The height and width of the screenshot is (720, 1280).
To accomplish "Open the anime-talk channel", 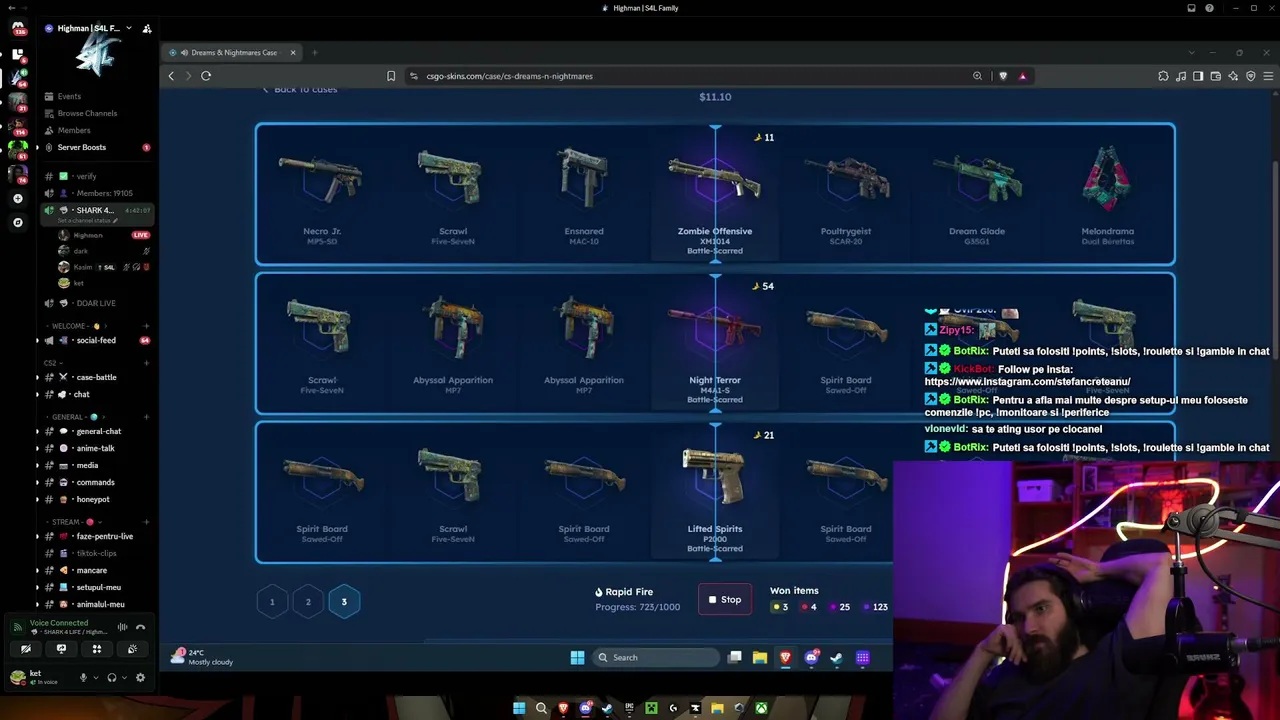I will (96, 448).
